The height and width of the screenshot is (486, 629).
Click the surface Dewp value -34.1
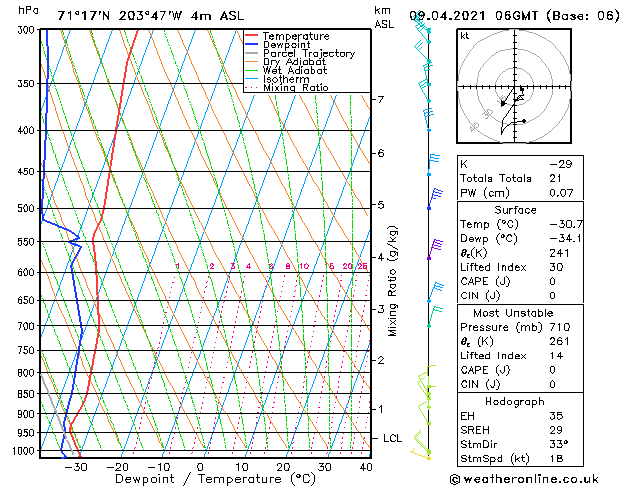click(x=565, y=239)
